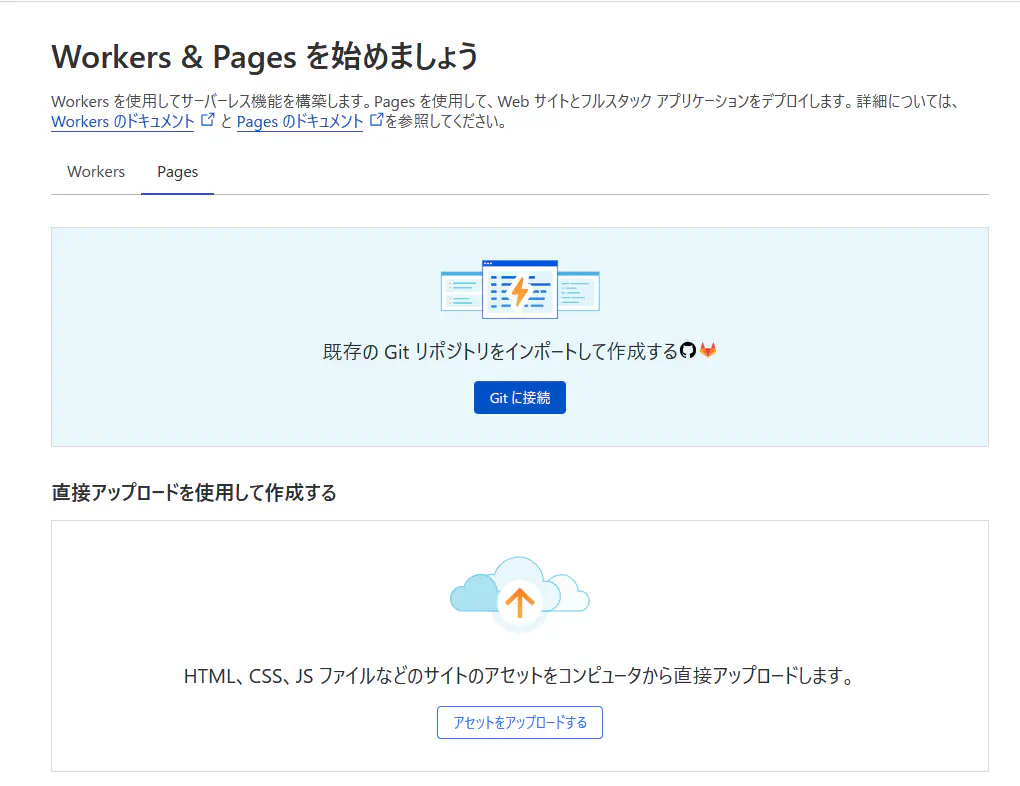Click the 直接アップロードを使用して作成する heading
This screenshot has width=1020, height=786.
coord(193,493)
